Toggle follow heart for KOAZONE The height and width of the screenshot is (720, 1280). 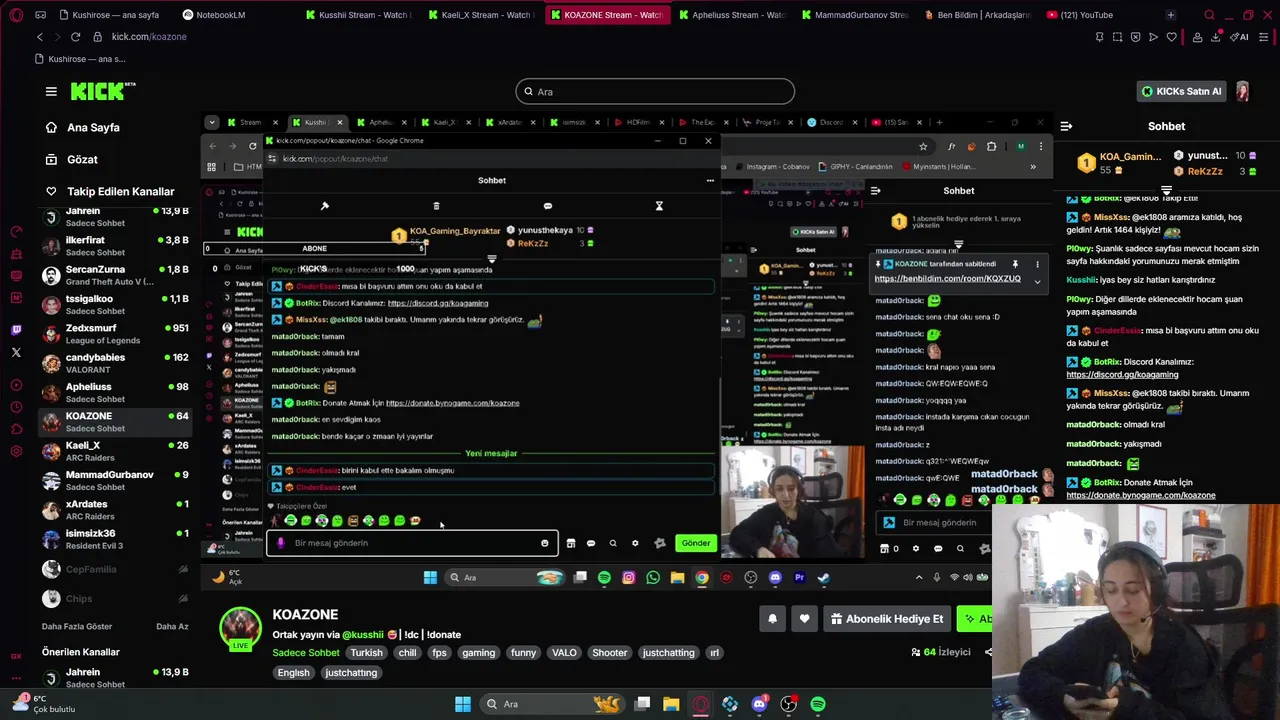click(804, 619)
